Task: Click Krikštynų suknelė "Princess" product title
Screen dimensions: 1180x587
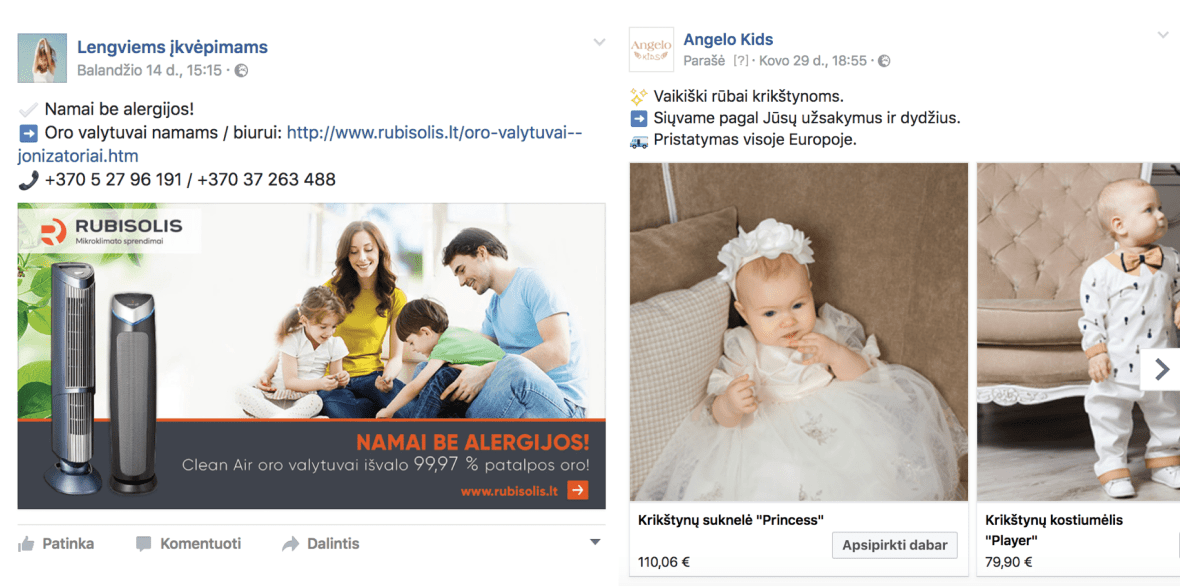Action: 731,520
